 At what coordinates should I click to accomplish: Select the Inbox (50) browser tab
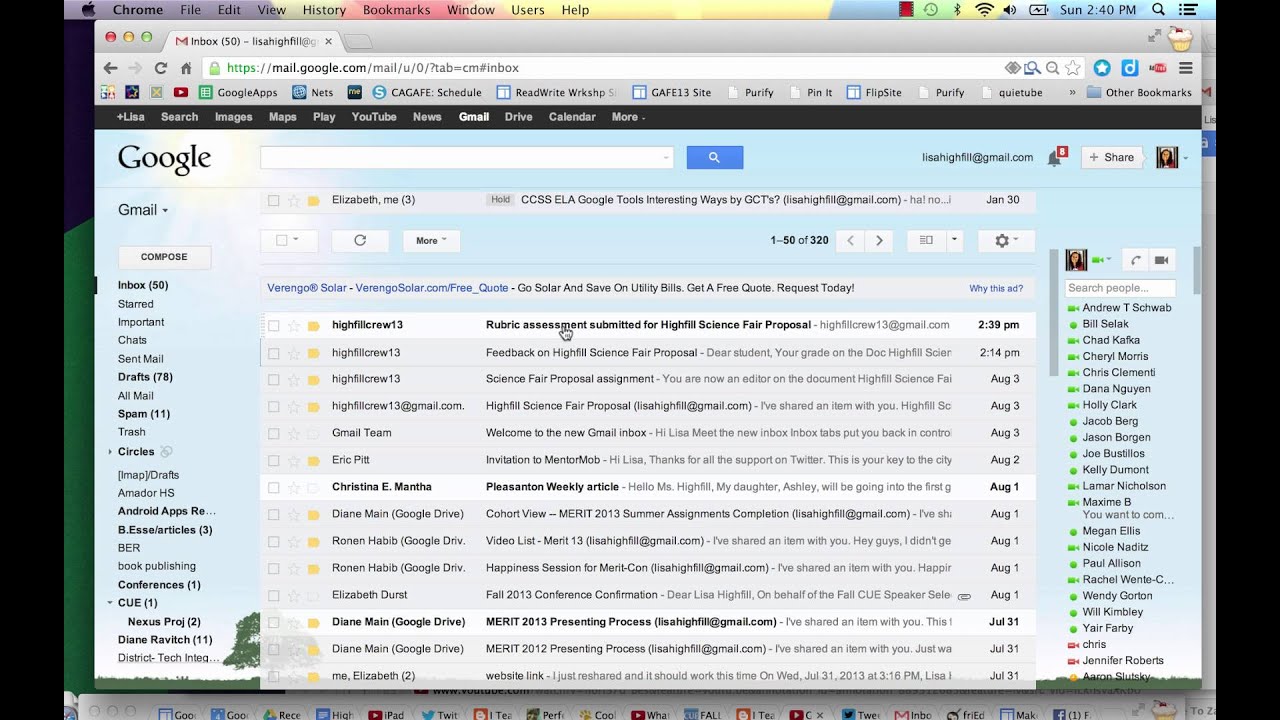point(254,41)
